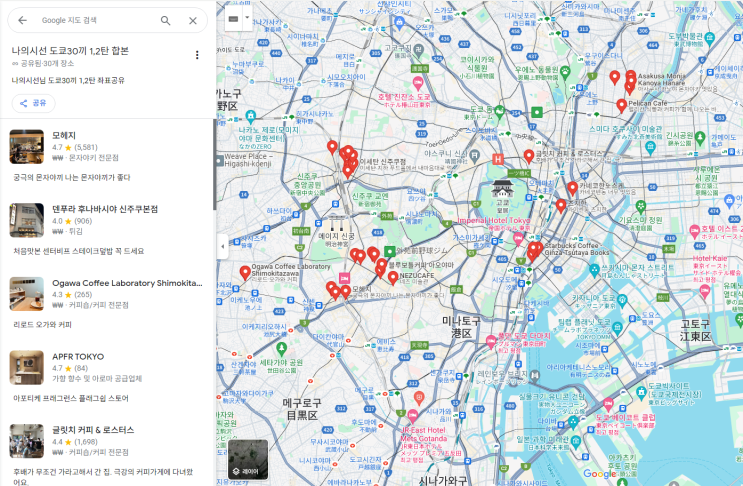Screen dimensions: 743x486
Task: Click the 쓰키시마 몬자 스트리트 marker
Action: pyautogui.click(x=594, y=270)
